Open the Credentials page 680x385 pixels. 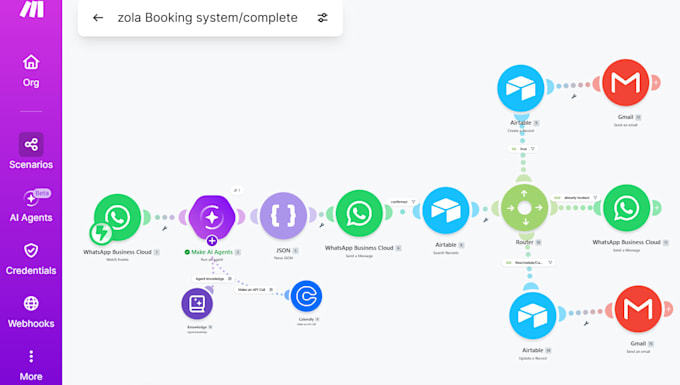click(31, 259)
